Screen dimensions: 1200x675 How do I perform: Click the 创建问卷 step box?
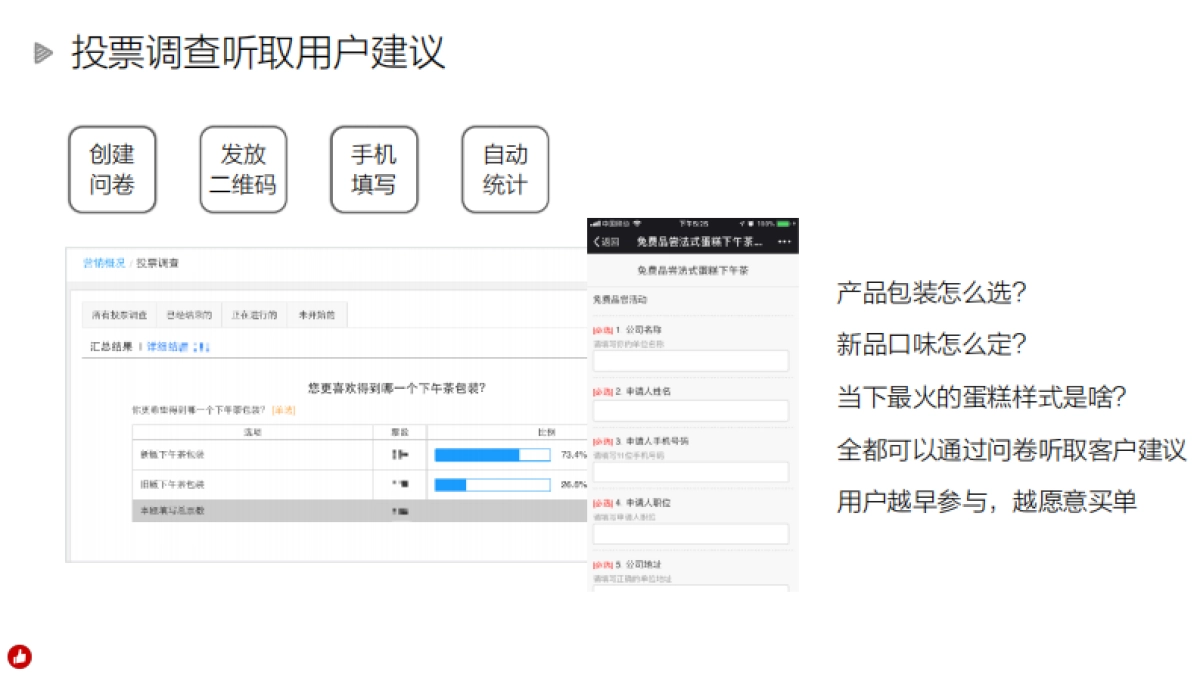(x=112, y=168)
